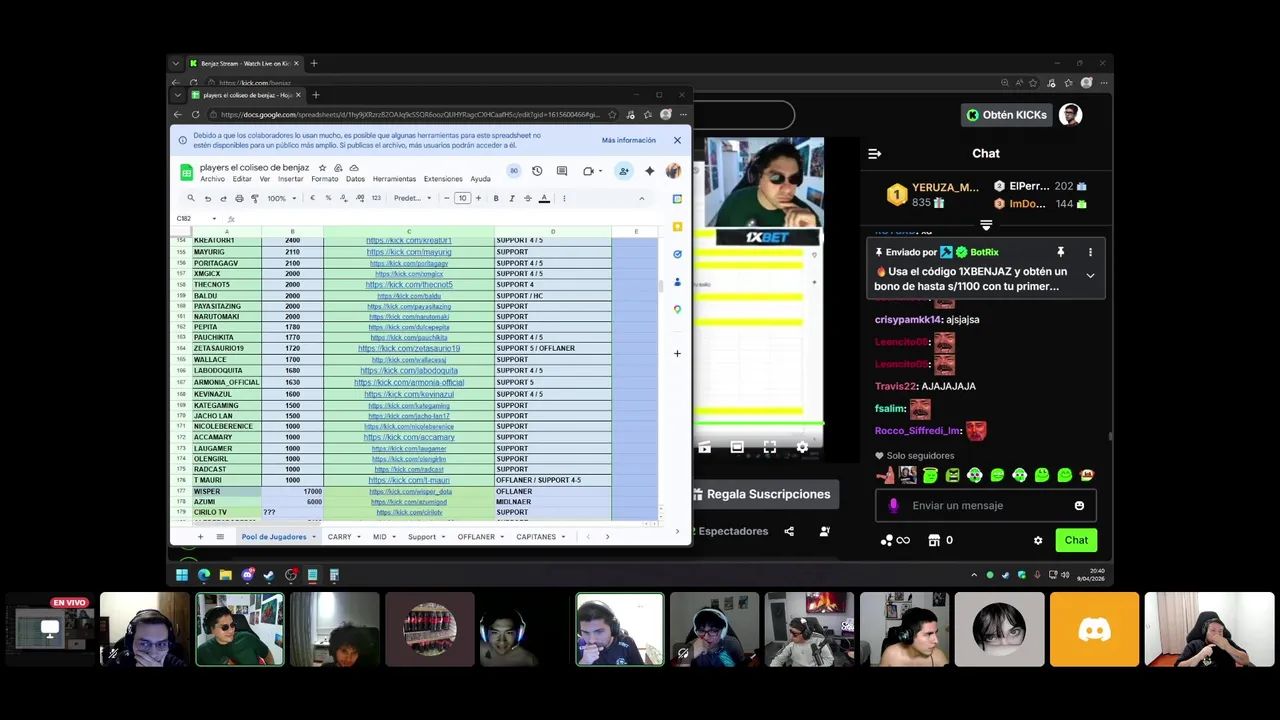Switch to the MID sheet tab
This screenshot has width=1280, height=720.
click(x=380, y=537)
